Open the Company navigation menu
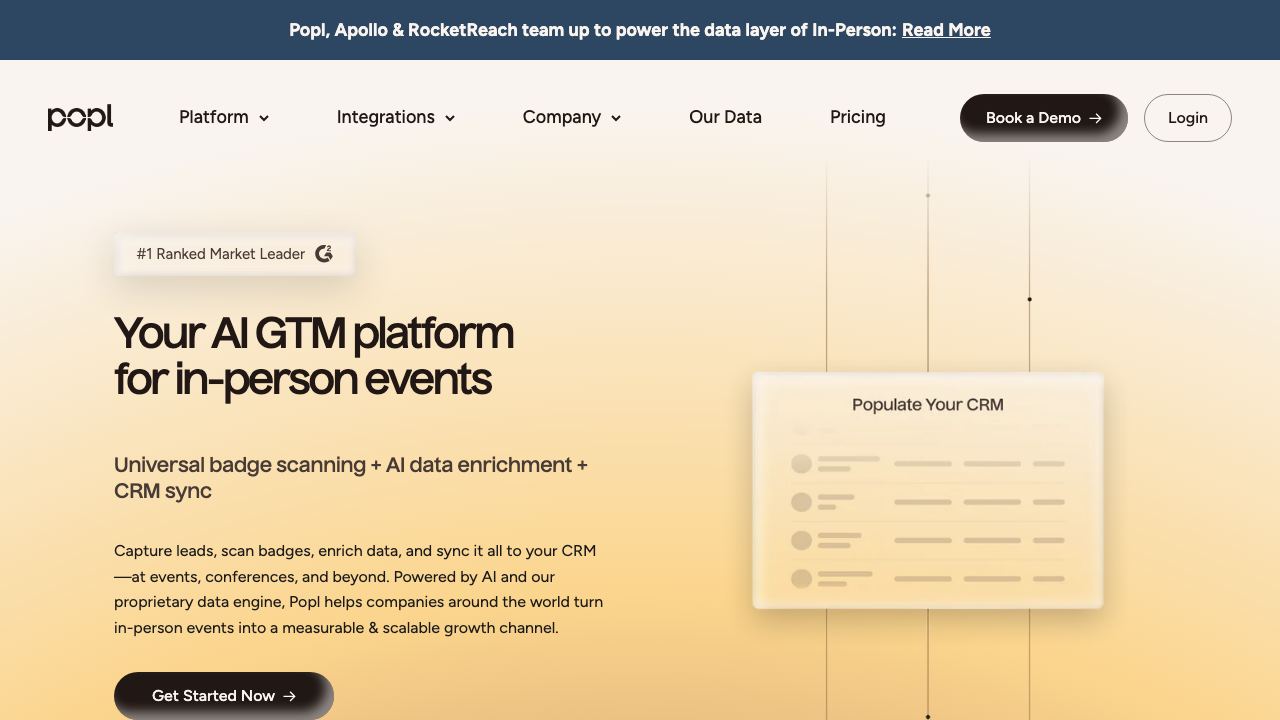1280x720 pixels. (x=572, y=117)
